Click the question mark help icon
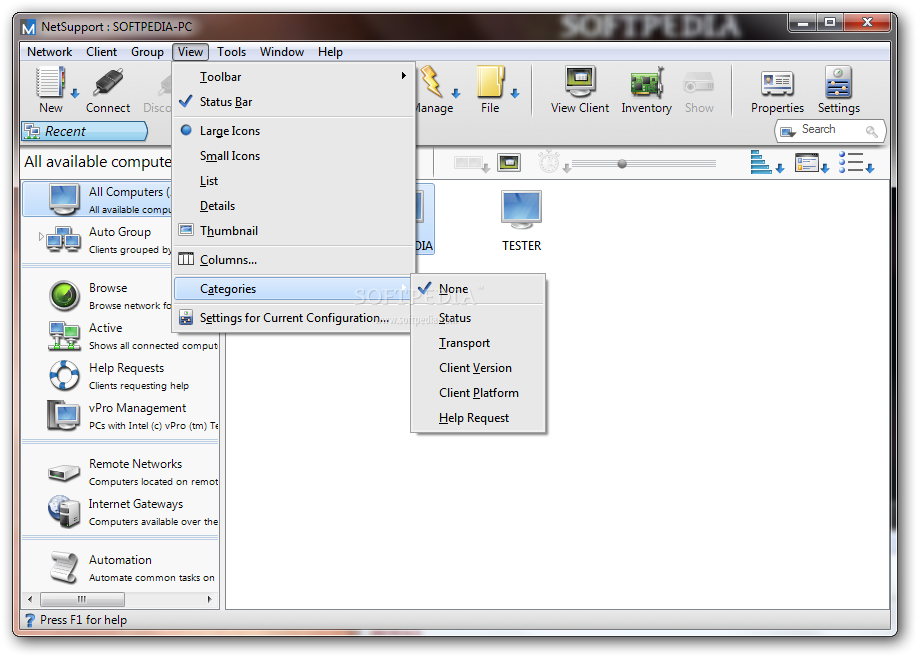The image size is (918, 657). click(30, 620)
